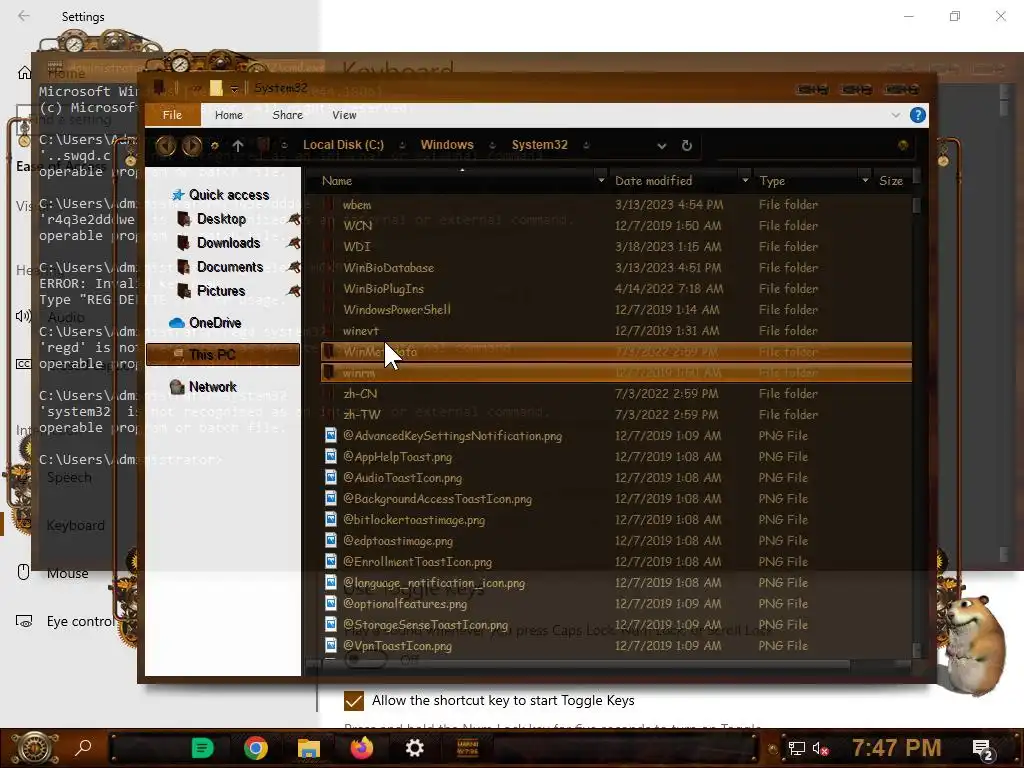Open Explorer help question-mark icon
Viewport: 1024px width, 768px height.
click(918, 116)
